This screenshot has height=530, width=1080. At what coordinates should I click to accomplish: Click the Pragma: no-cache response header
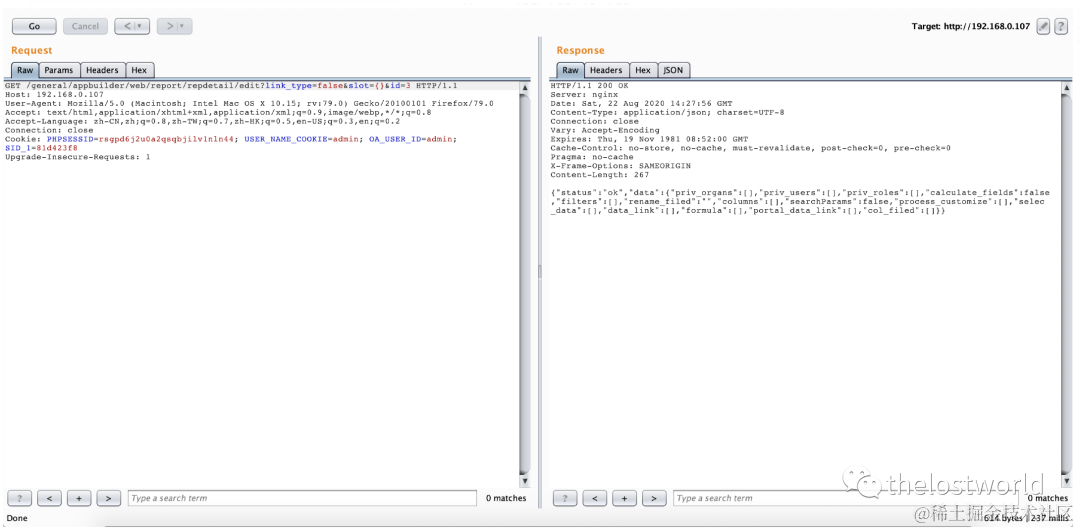(x=592, y=157)
